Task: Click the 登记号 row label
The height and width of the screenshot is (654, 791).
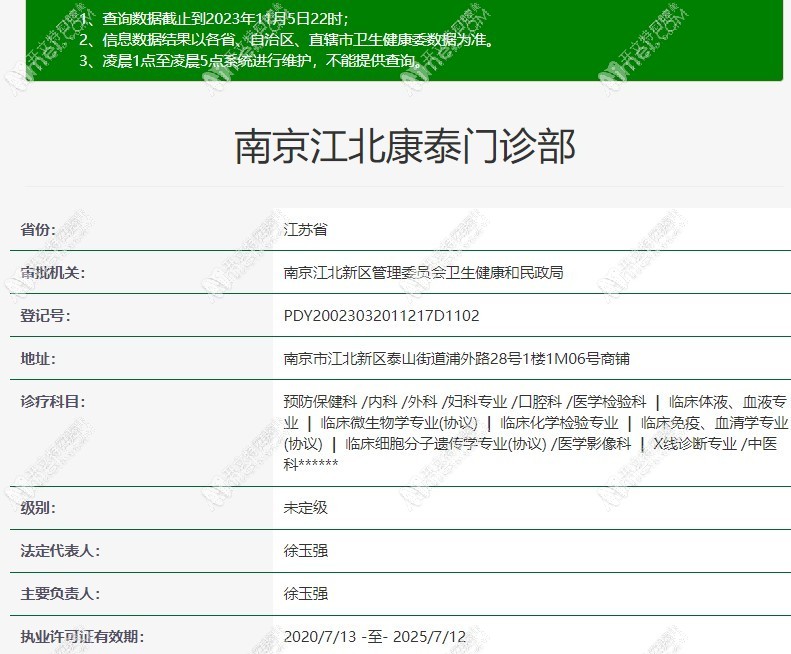Action: pyautogui.click(x=45, y=316)
